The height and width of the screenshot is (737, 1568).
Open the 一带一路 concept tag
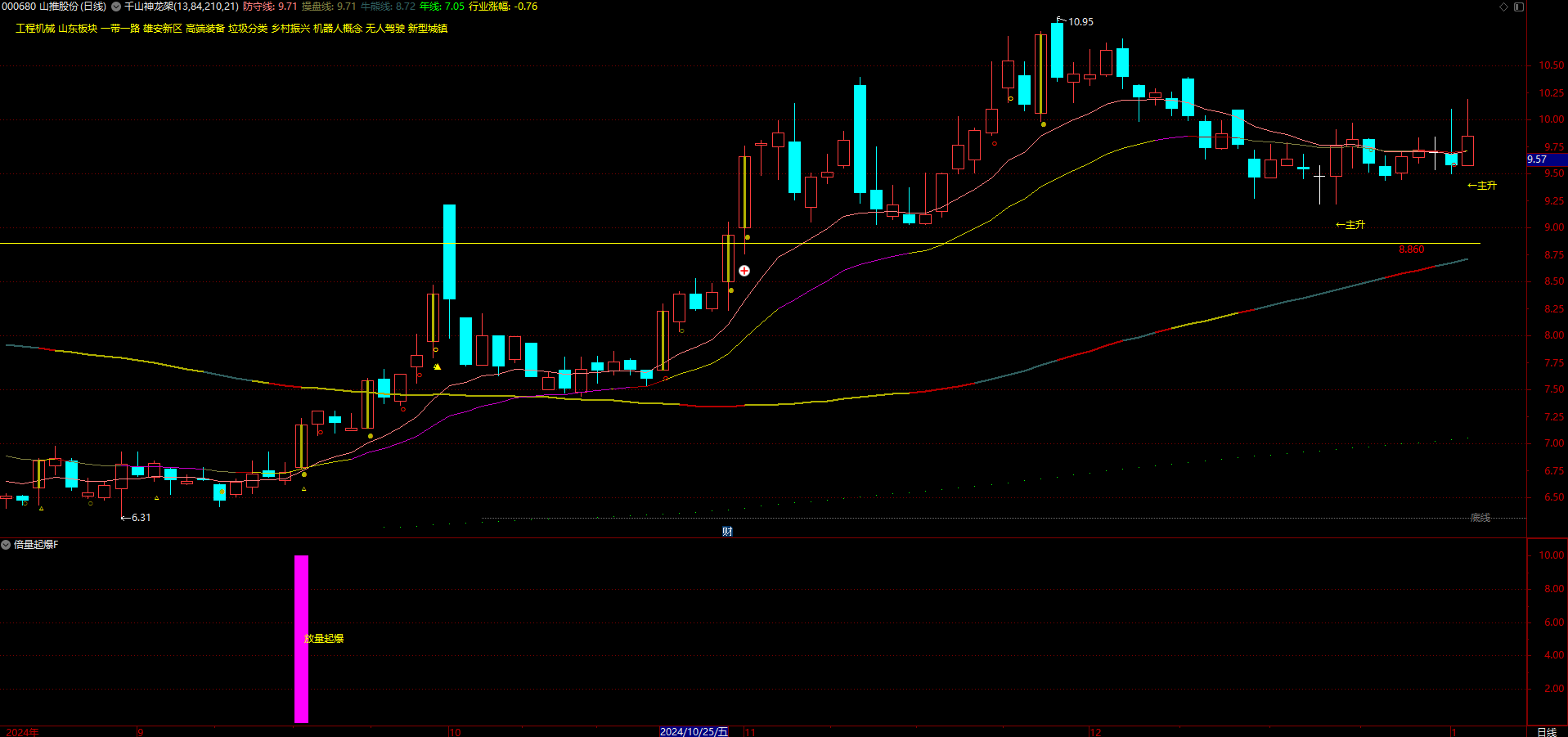[120, 29]
